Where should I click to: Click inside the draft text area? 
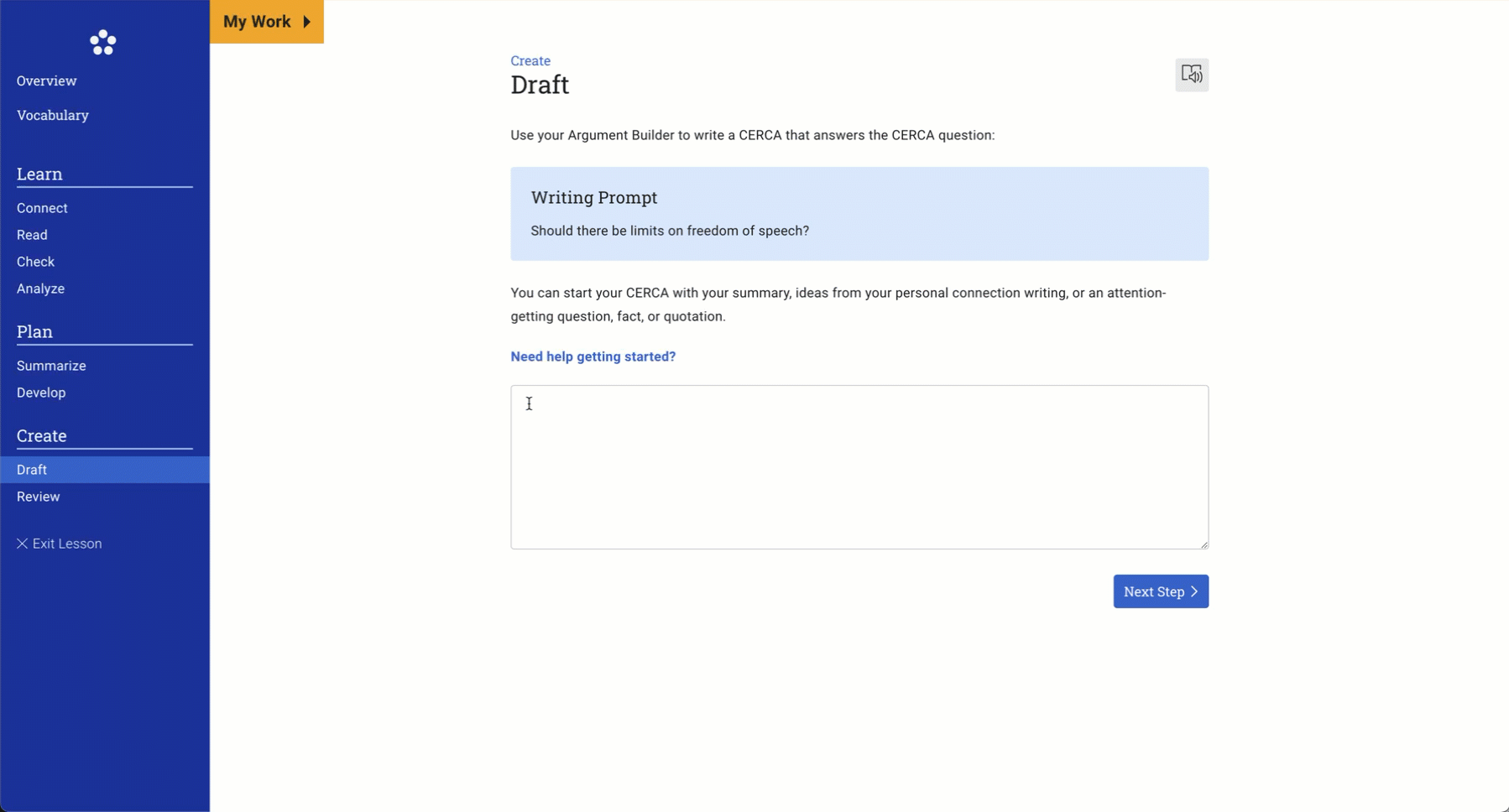pos(859,466)
